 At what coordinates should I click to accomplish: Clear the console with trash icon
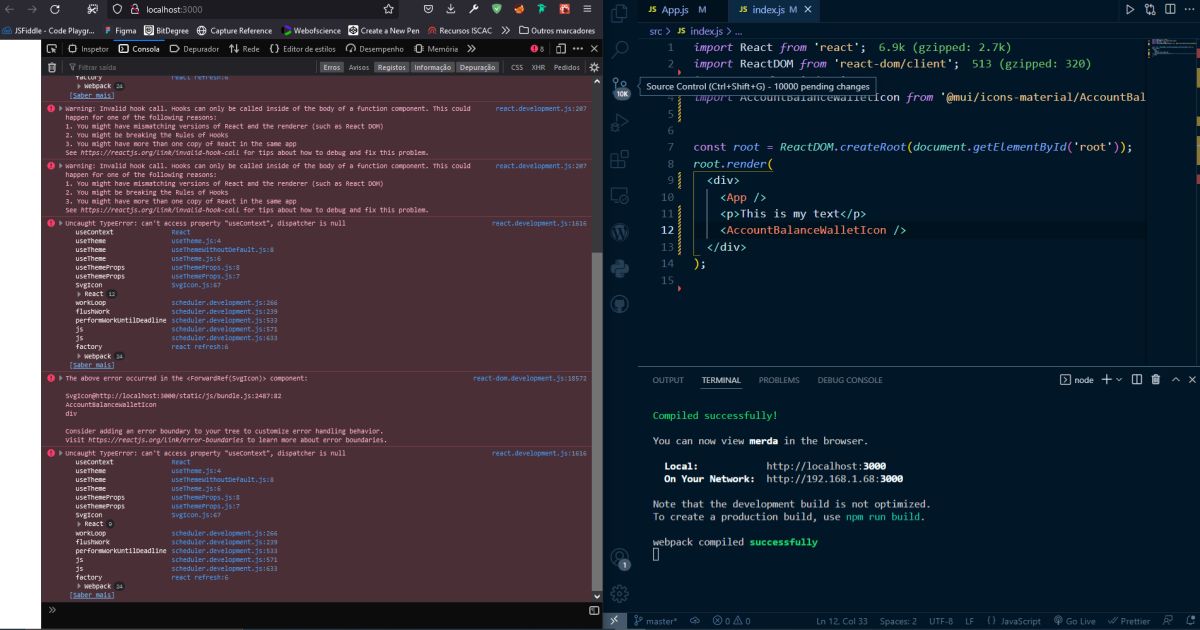click(52, 67)
